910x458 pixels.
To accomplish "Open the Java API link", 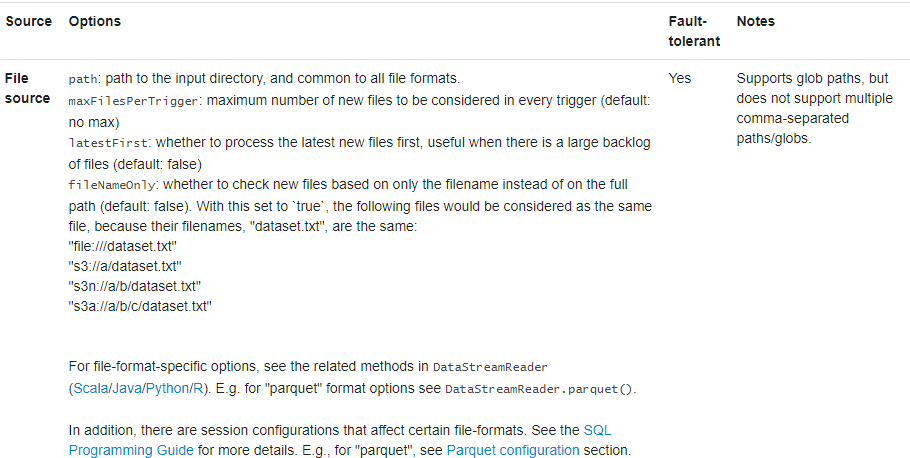I will click(x=126, y=388).
